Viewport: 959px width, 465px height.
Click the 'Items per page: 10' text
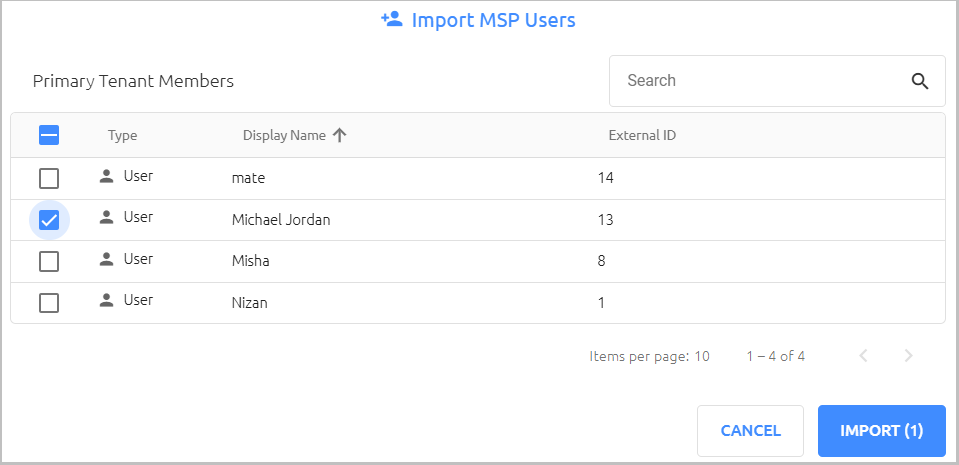point(650,356)
